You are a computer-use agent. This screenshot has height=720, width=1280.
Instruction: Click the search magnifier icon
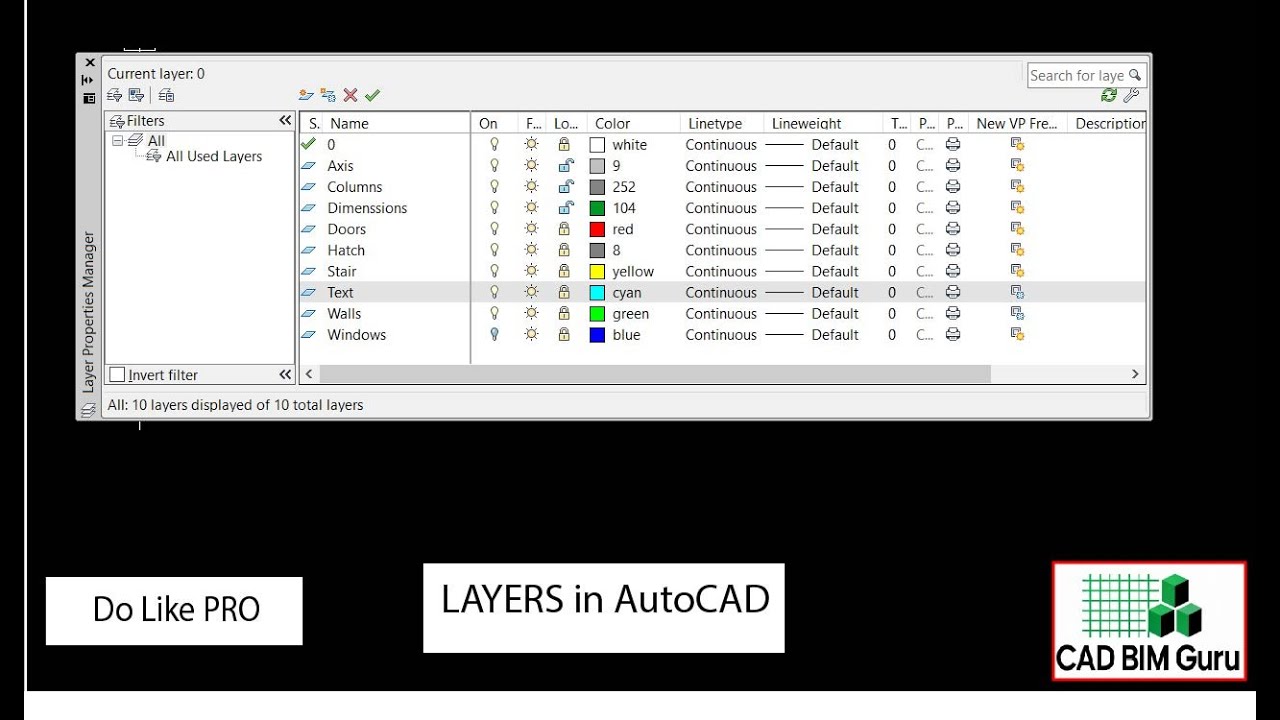[x=1135, y=75]
